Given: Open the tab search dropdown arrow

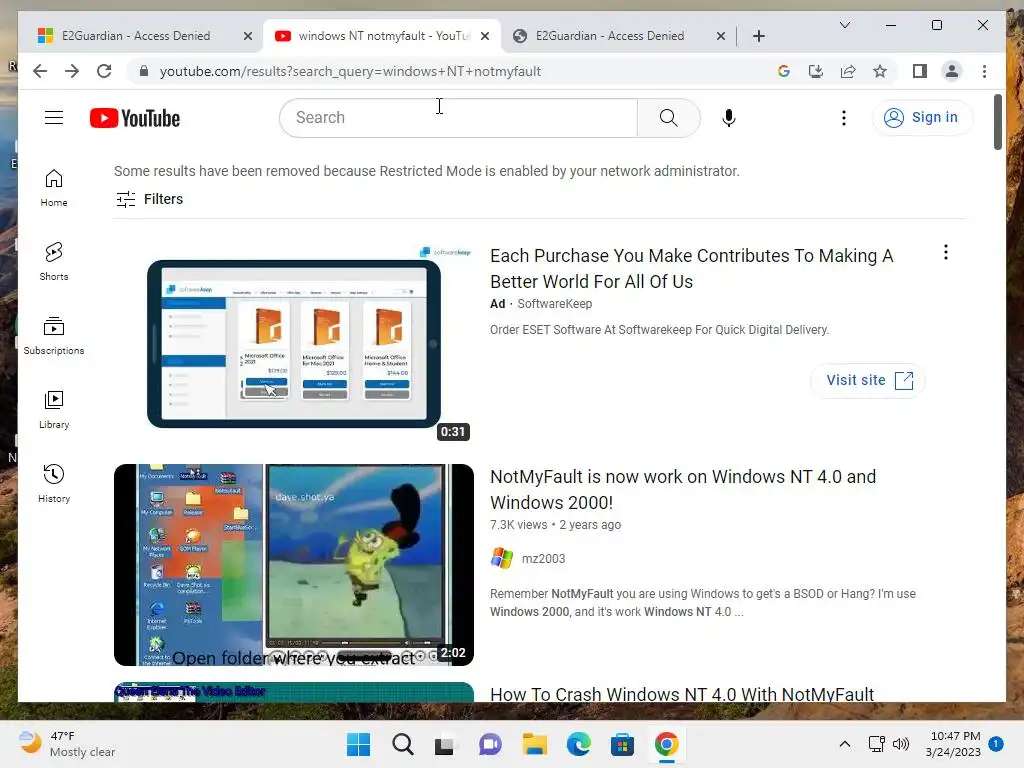Looking at the screenshot, I should pos(844,25).
